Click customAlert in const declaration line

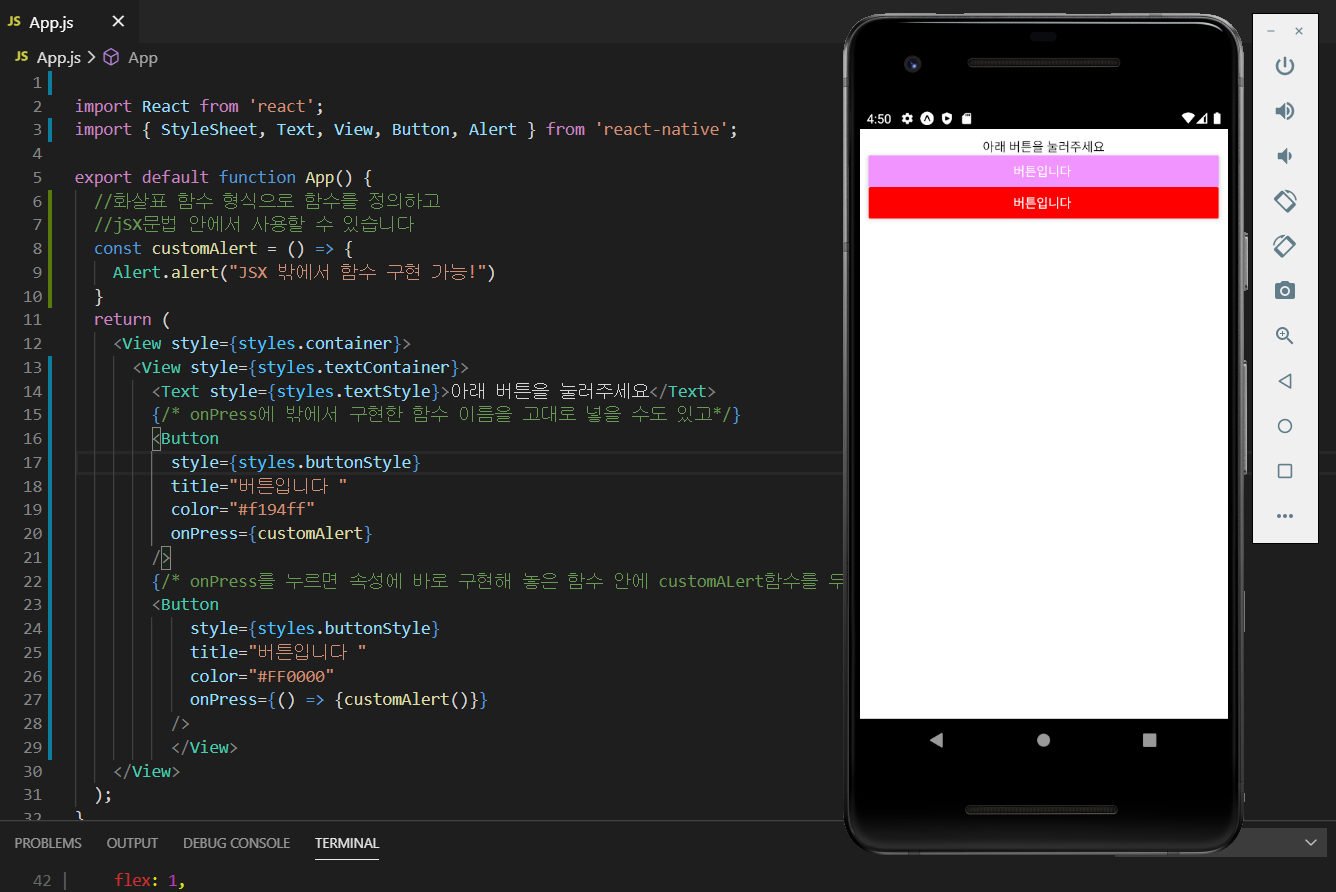pyautogui.click(x=204, y=248)
